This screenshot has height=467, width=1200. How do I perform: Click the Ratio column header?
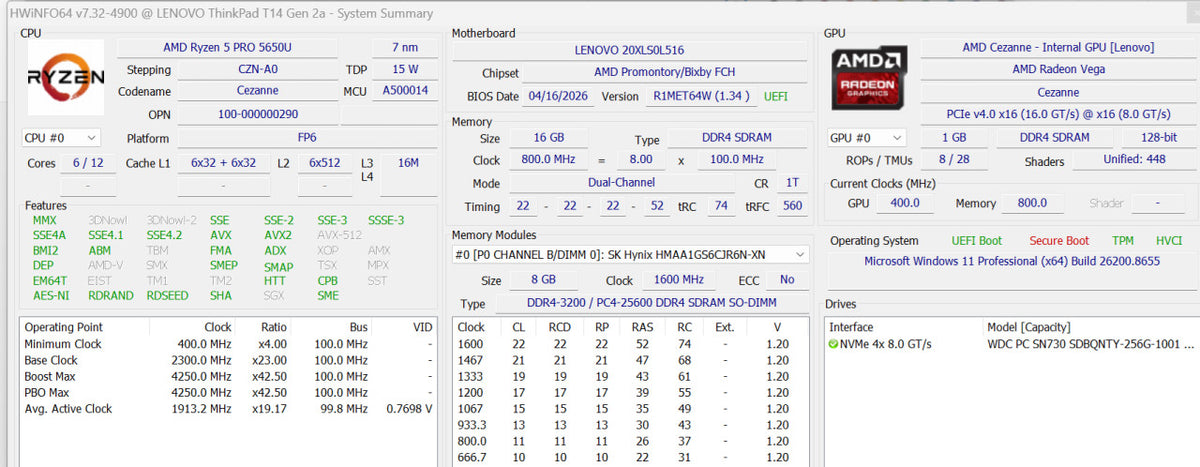click(274, 327)
